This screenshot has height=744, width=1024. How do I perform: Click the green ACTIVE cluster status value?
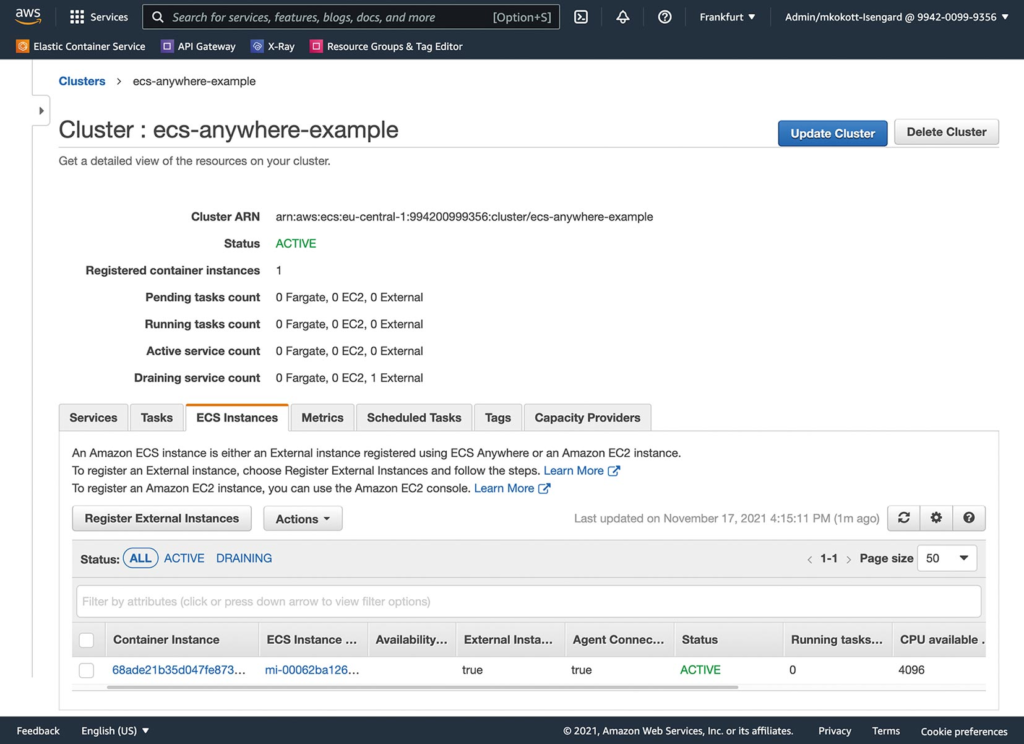pos(296,243)
